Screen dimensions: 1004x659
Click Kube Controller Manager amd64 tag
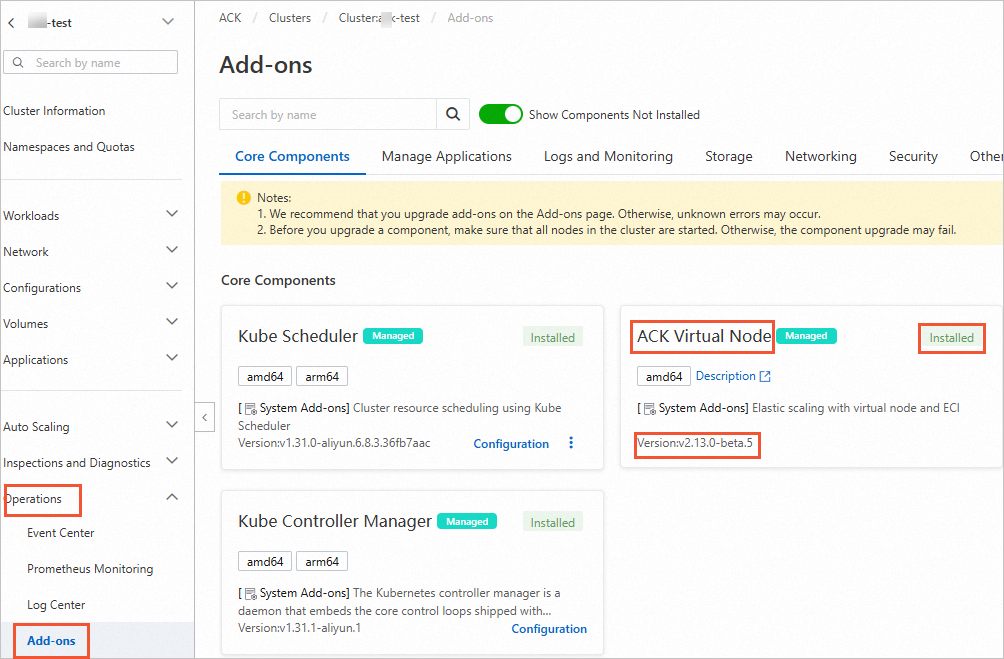pyautogui.click(x=265, y=562)
